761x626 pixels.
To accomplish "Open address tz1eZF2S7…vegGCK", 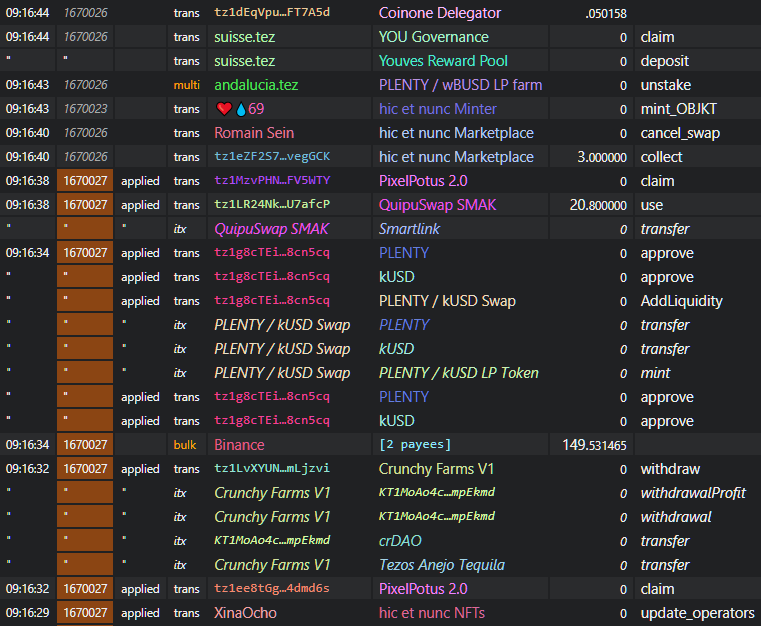I will pos(272,156).
